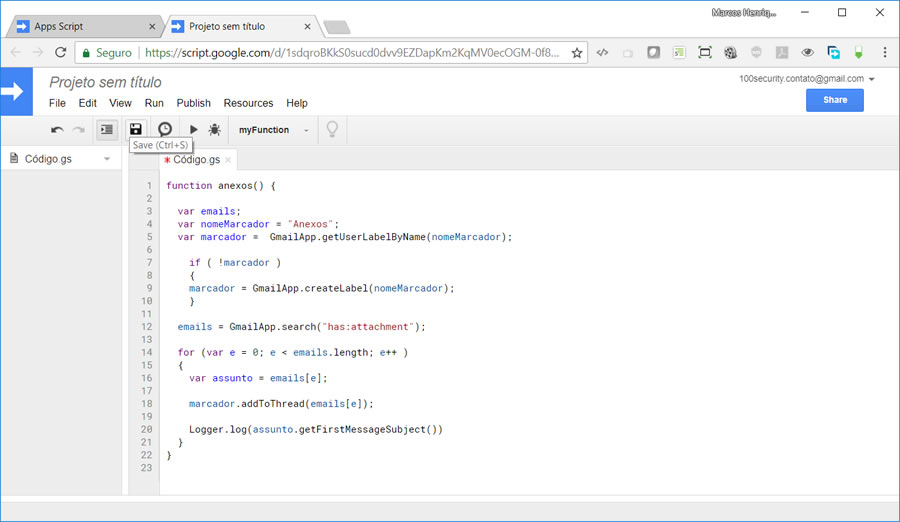Click GmailApp.createLabel on line 9
This screenshot has height=522, width=900.
(x=311, y=288)
